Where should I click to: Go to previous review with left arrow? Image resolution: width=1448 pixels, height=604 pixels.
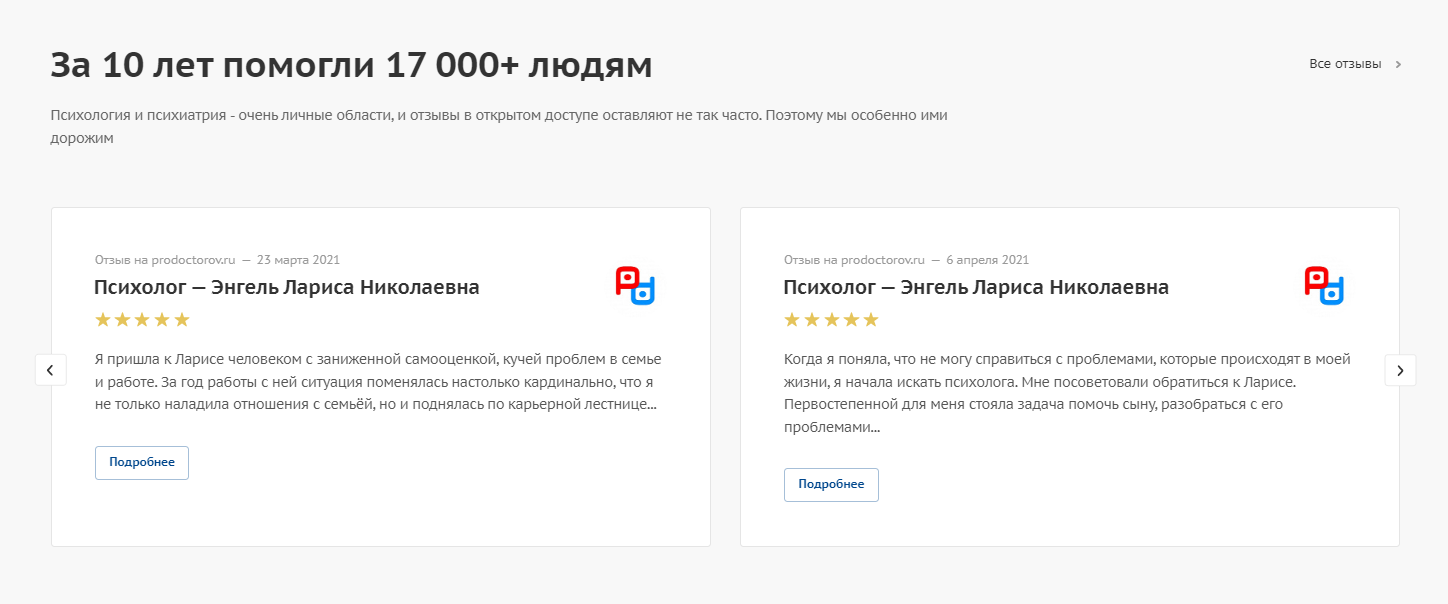pos(50,370)
